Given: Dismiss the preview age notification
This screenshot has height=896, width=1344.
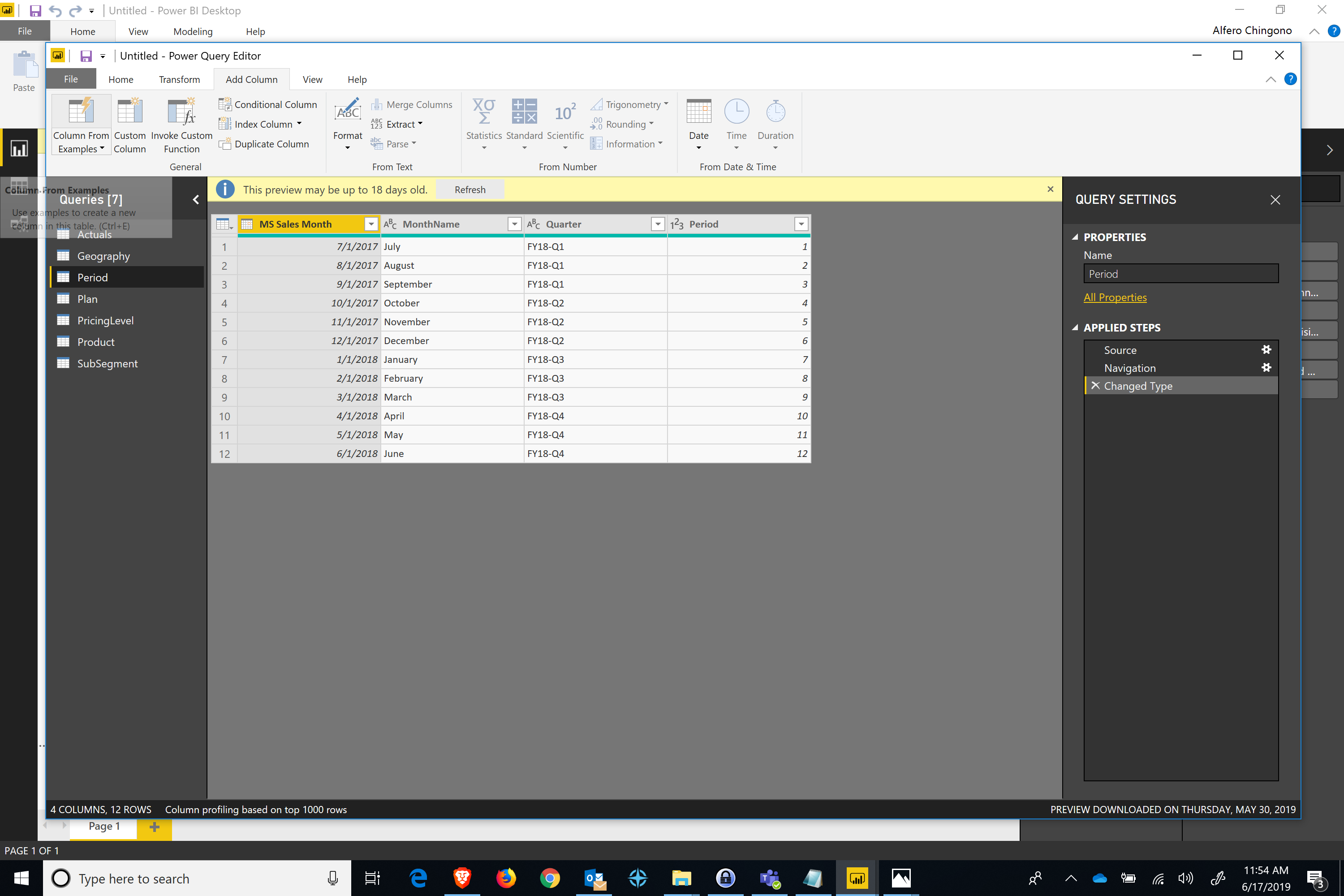Looking at the screenshot, I should coord(1050,189).
